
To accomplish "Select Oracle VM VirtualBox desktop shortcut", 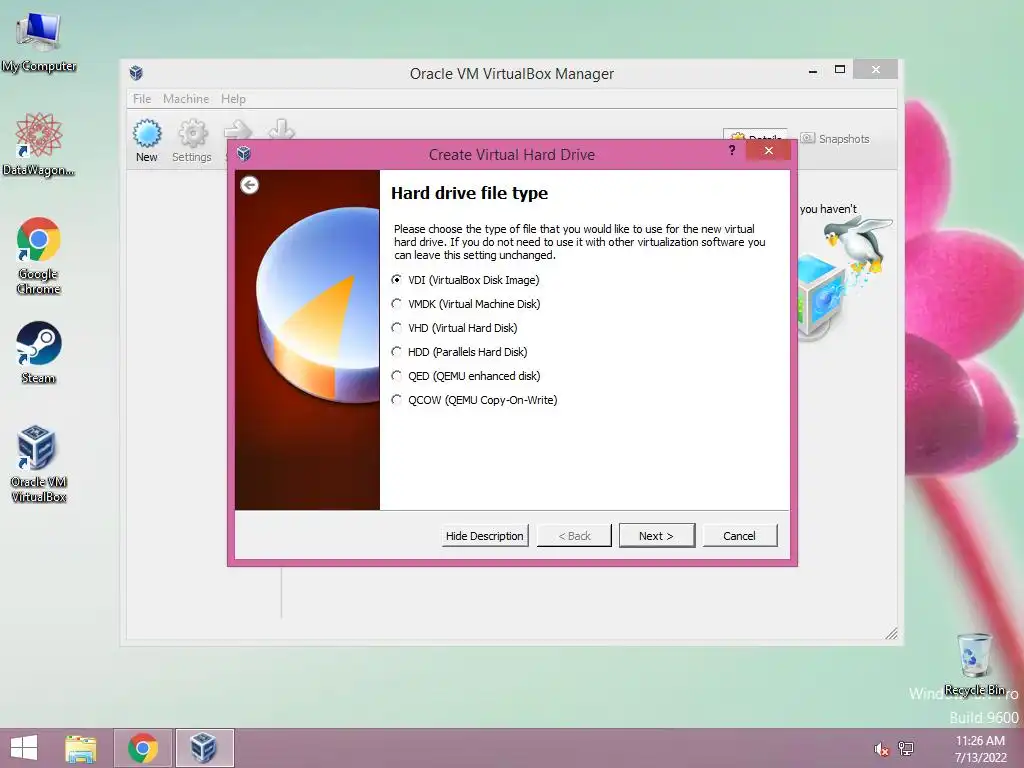I will 39,464.
